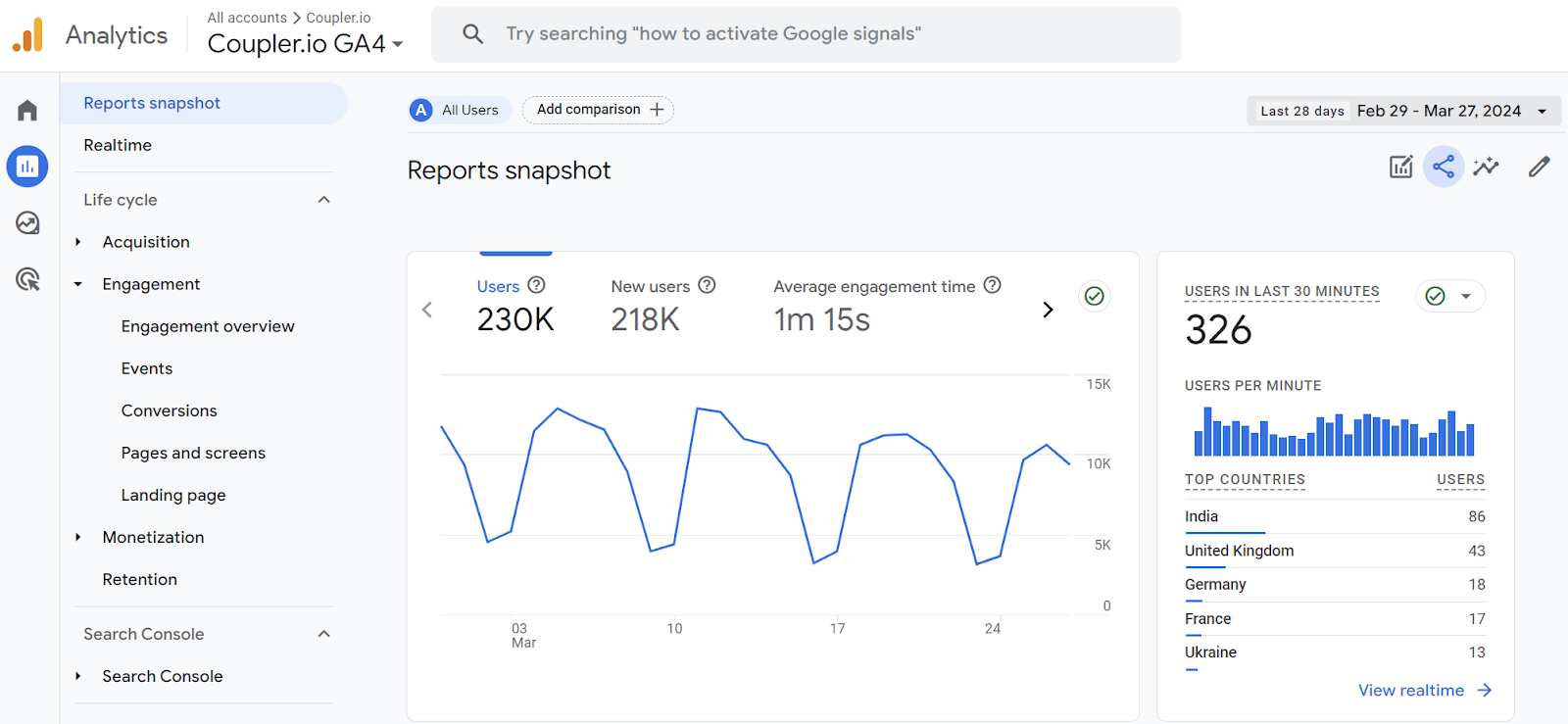The width and height of the screenshot is (1568, 724).
Task: Click the All Users avatar badge
Action: pos(421,110)
